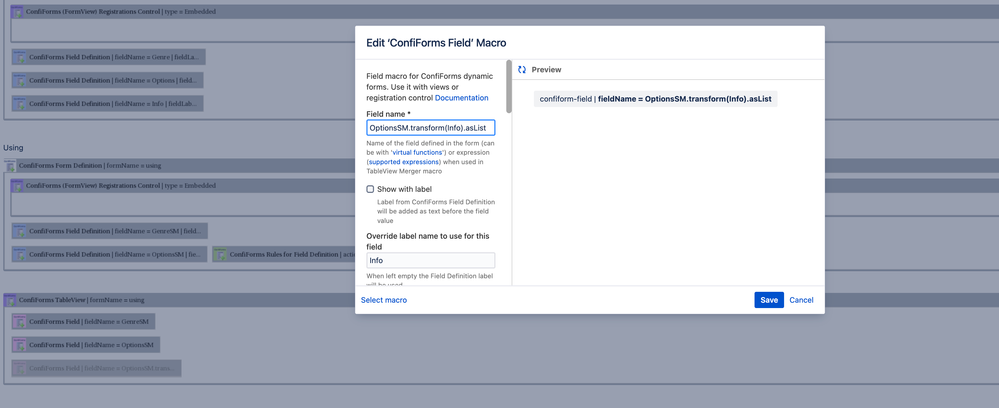Click the Rules for Field Definition icon
Image resolution: width=999 pixels, height=408 pixels.
tap(219, 254)
